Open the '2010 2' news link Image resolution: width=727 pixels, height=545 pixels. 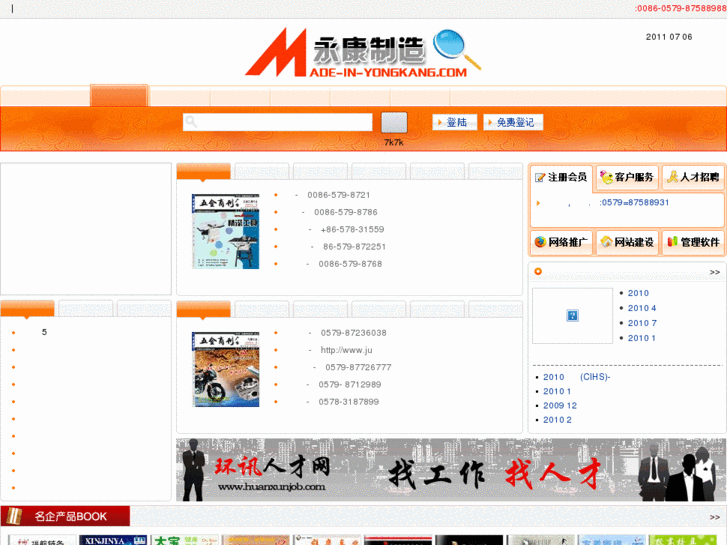point(557,420)
